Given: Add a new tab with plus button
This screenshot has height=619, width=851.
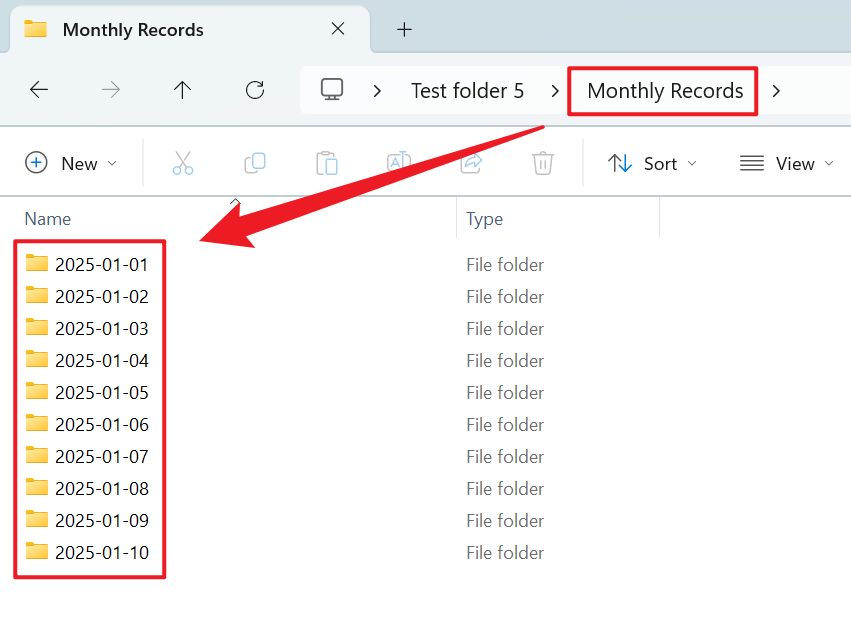Looking at the screenshot, I should pyautogui.click(x=404, y=29).
